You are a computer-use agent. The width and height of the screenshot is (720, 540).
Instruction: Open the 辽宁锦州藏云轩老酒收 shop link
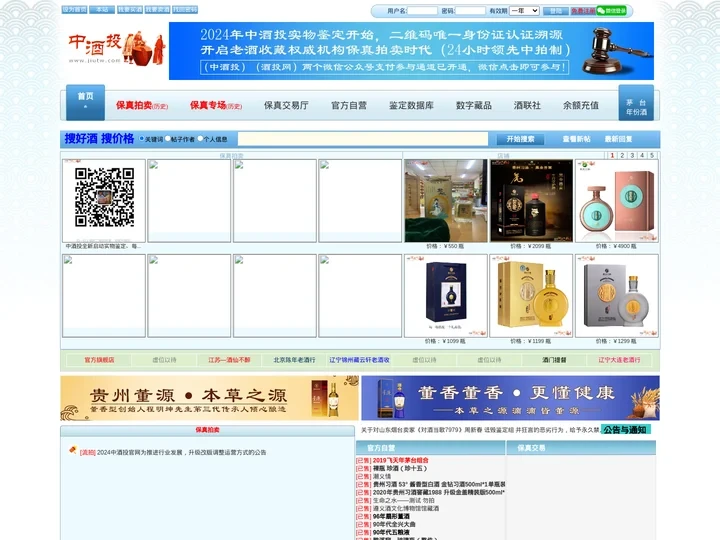(x=360, y=360)
